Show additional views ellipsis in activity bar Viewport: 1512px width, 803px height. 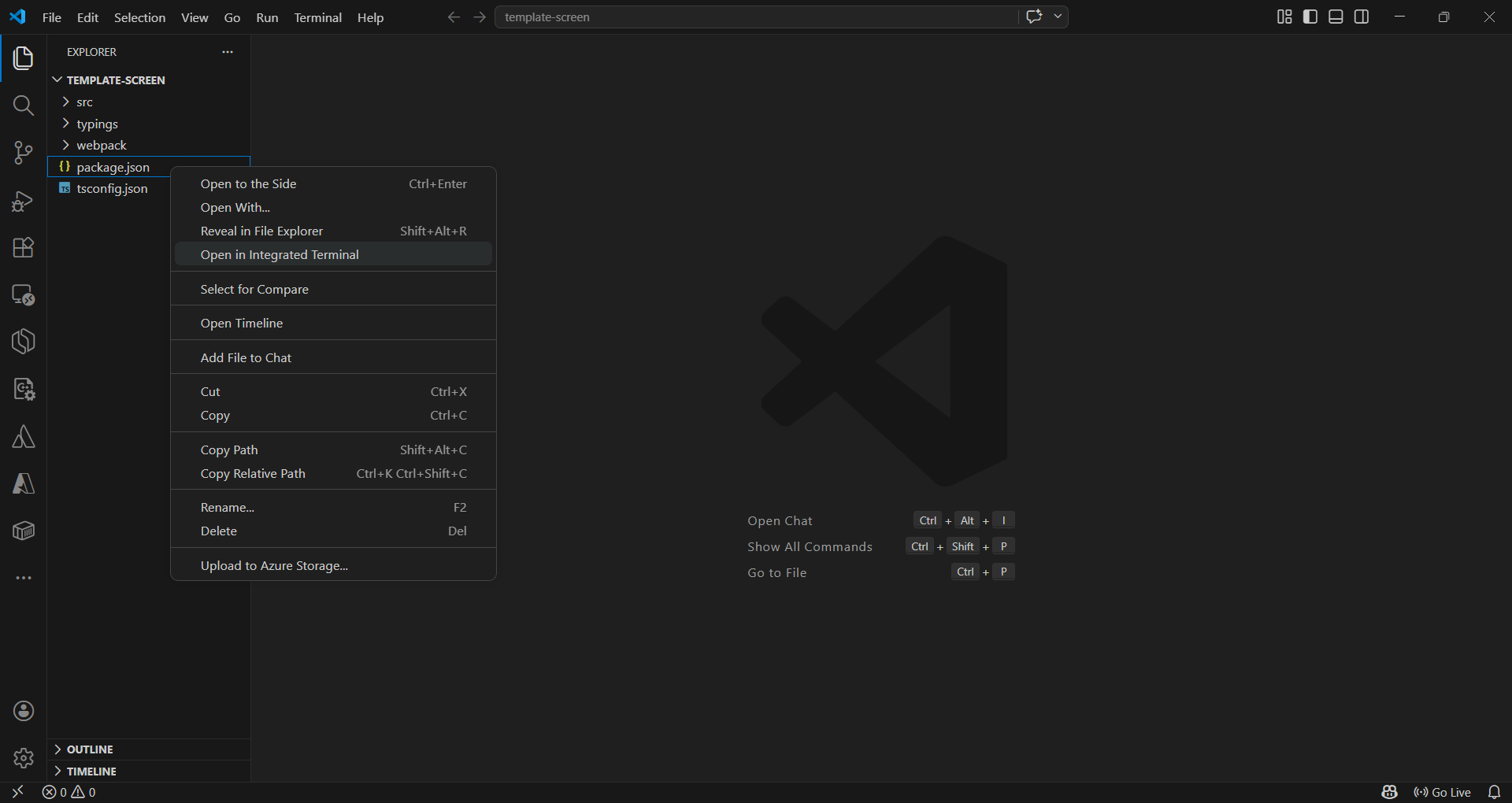point(23,578)
